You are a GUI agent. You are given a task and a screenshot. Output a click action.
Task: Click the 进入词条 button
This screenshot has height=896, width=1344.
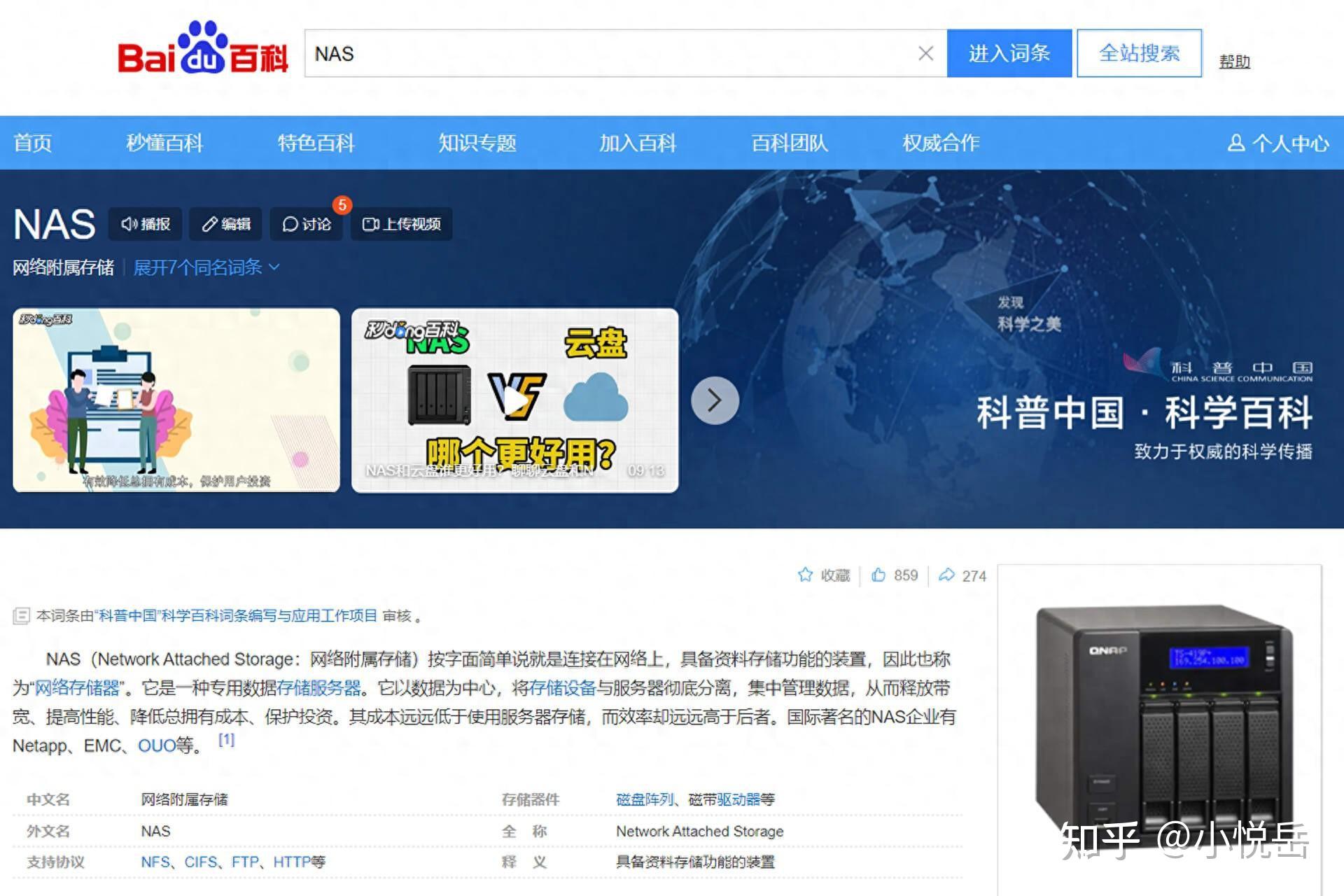(1009, 53)
